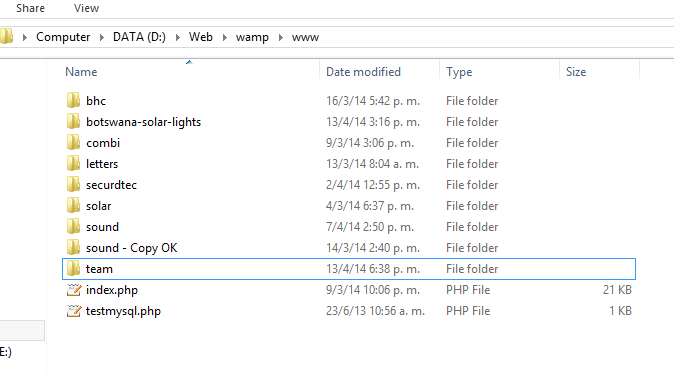This screenshot has width=674, height=374.
Task: Open the Share ribbon tab
Action: tap(31, 8)
